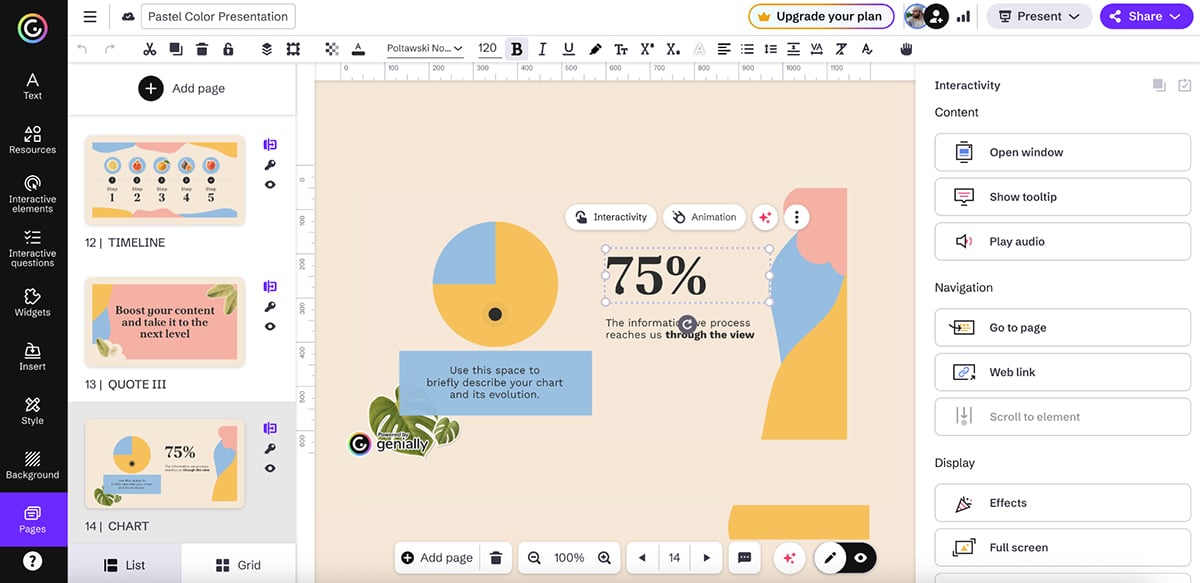Click the Upgrade your plan button
1200x583 pixels.
click(820, 16)
